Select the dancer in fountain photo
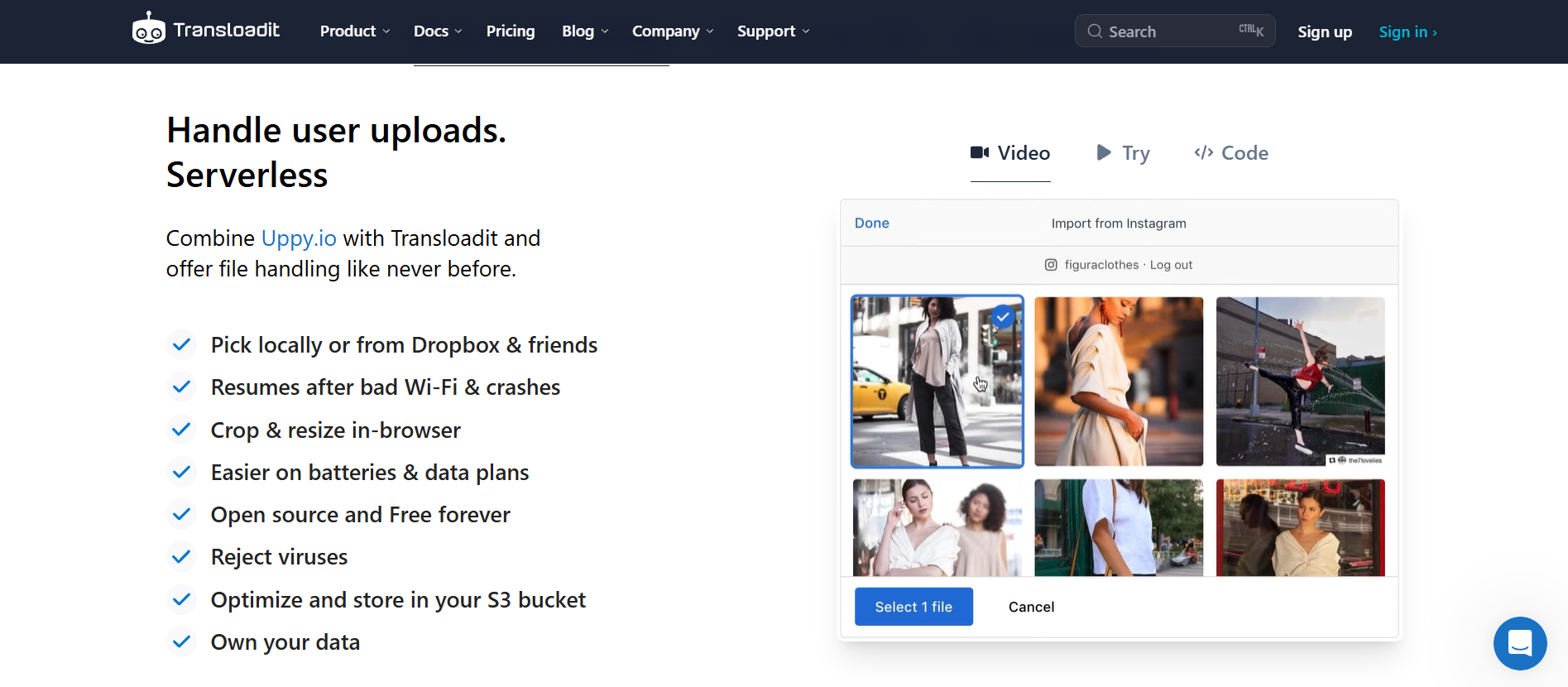Screen dimensions: 1568x687 pos(1300,382)
